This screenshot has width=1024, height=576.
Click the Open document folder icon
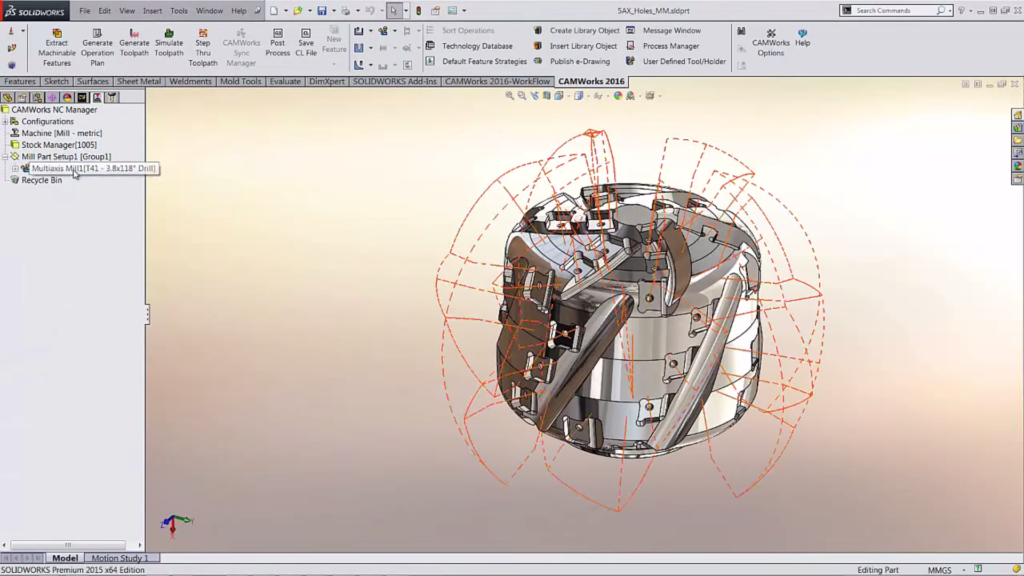tap(298, 10)
